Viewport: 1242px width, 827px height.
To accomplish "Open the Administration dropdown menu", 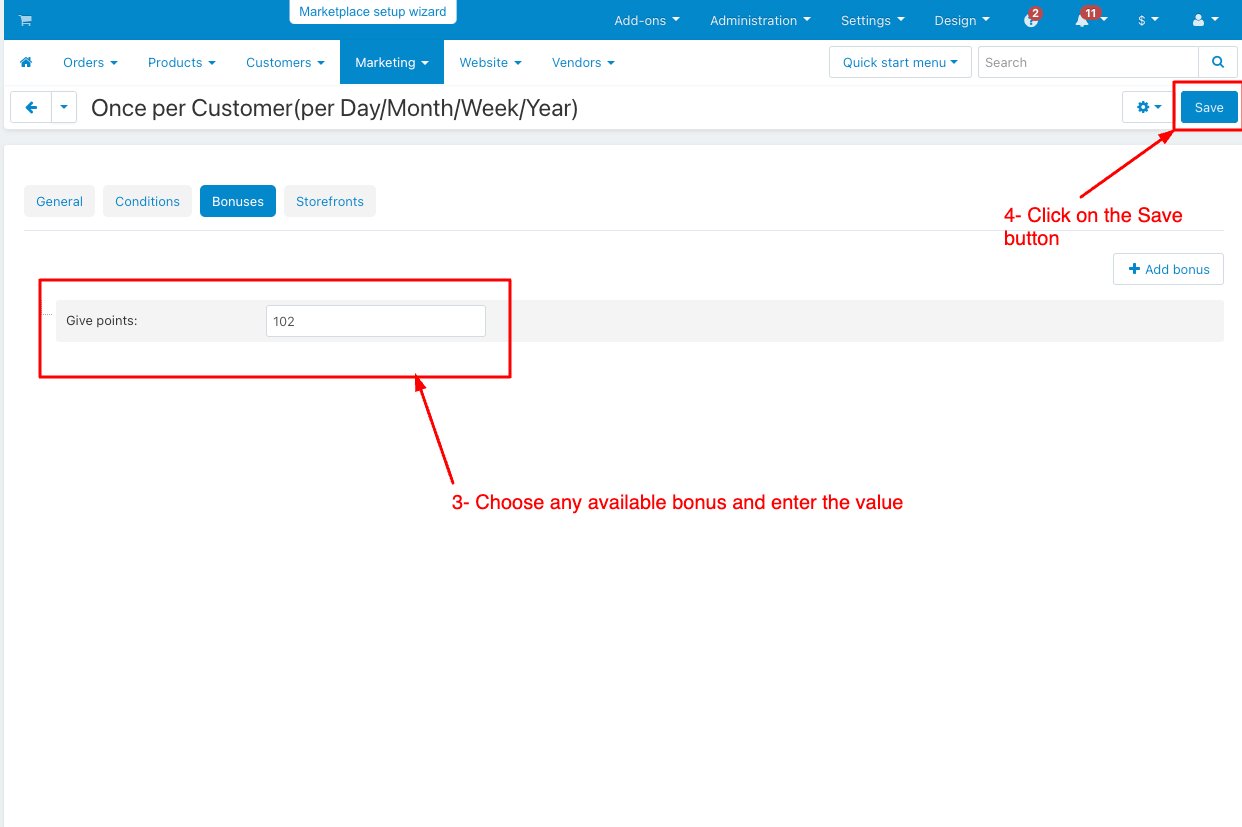I will (760, 20).
